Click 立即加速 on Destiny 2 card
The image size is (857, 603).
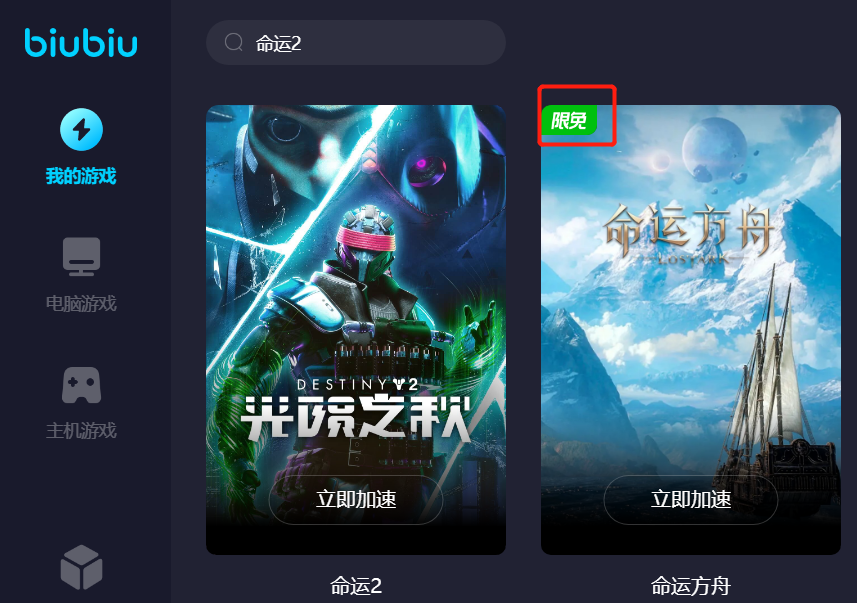point(356,500)
